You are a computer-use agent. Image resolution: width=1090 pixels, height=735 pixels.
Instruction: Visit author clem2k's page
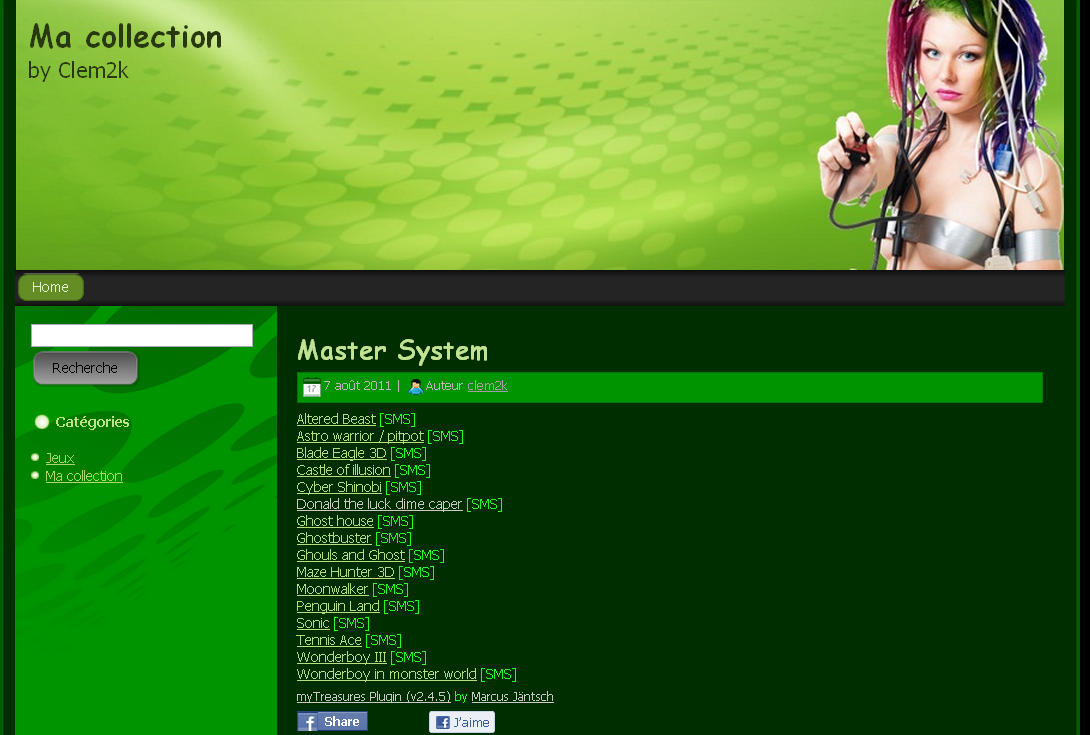click(487, 385)
